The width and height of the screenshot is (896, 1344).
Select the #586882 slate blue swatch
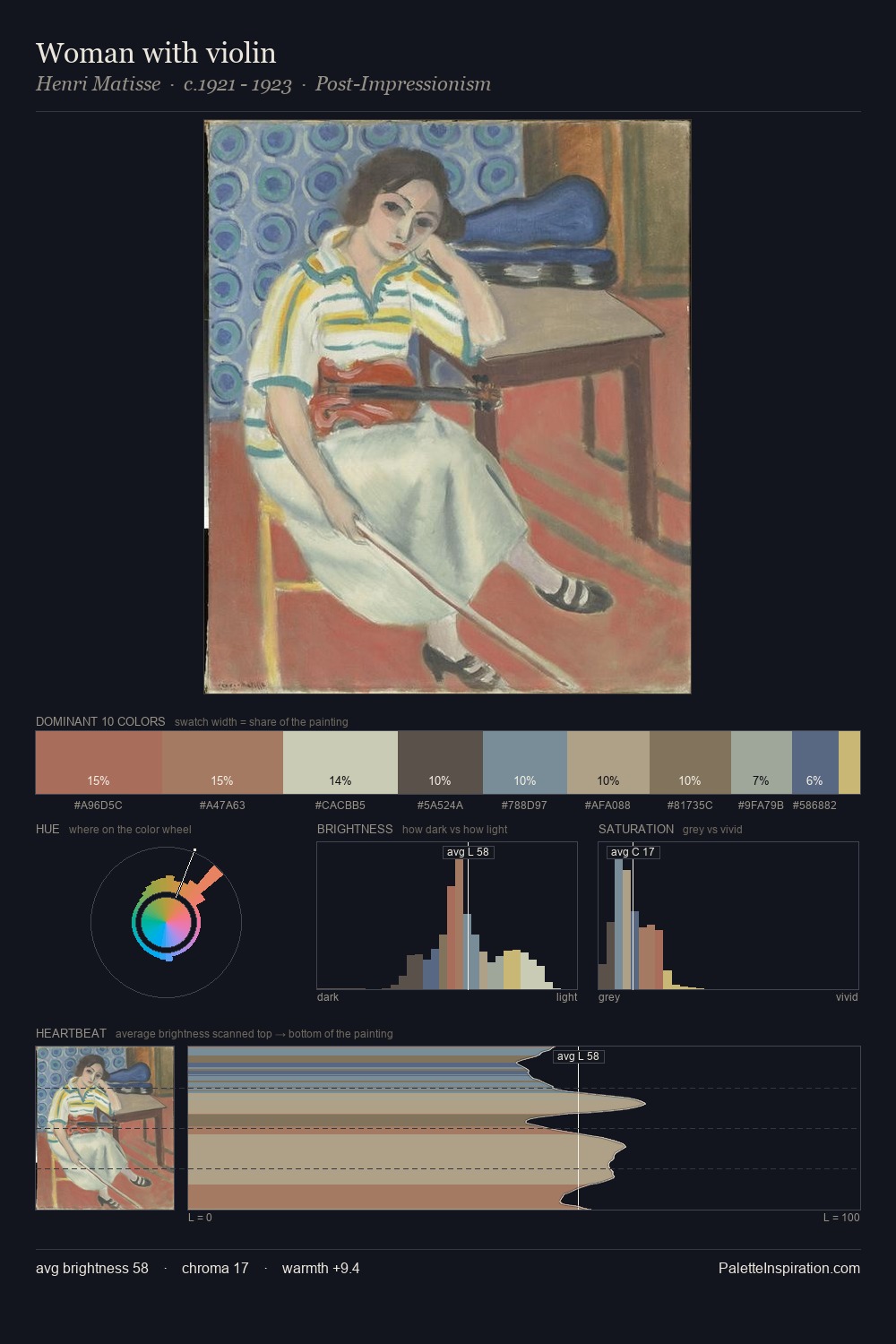815,762
